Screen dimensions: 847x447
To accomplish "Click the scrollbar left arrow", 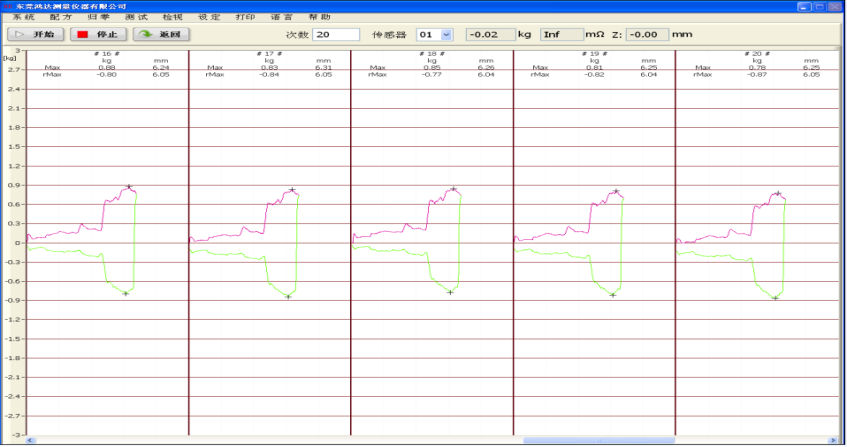I will point(28,440).
